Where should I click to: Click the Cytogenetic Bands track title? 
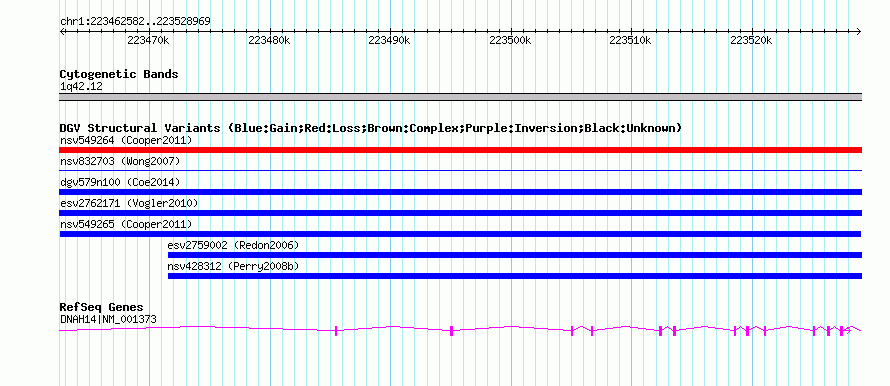[119, 74]
